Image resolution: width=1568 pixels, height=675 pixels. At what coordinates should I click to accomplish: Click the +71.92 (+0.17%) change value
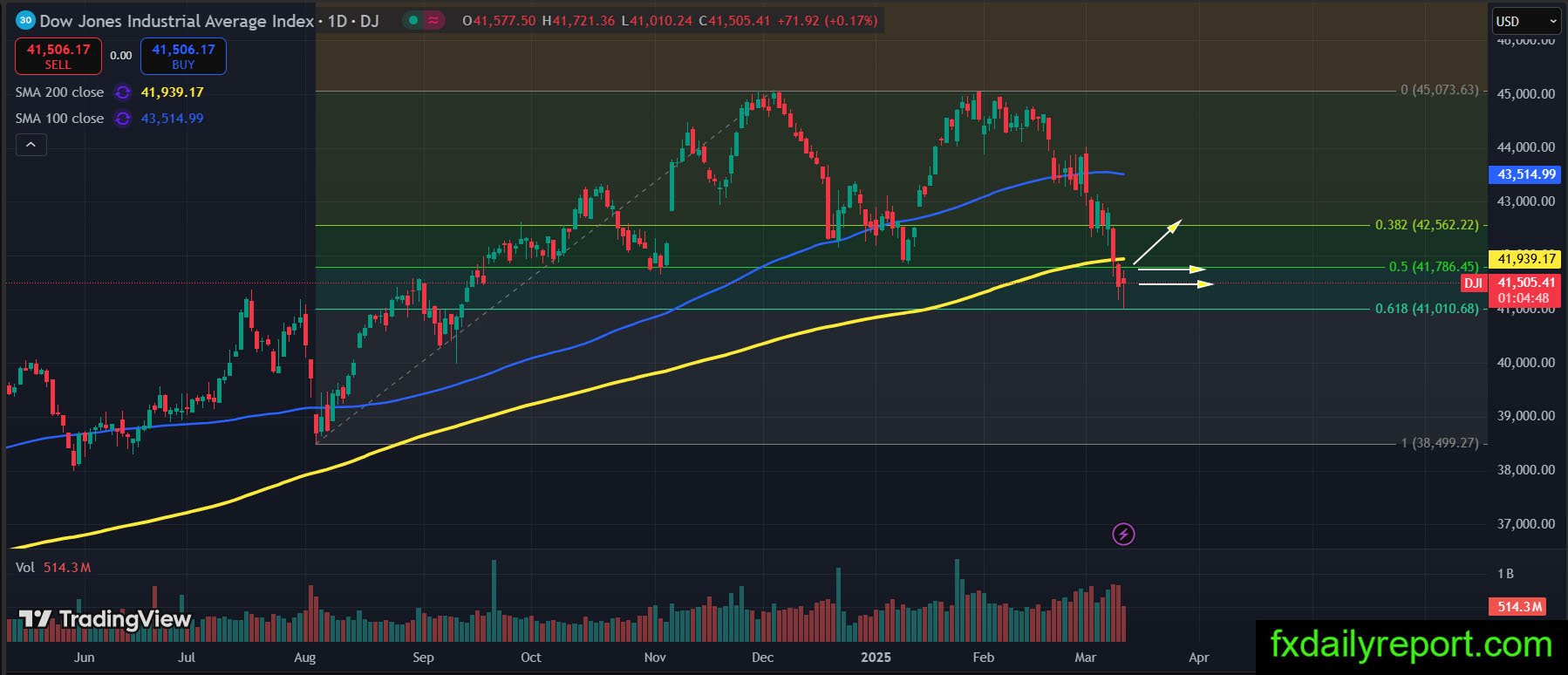click(828, 21)
